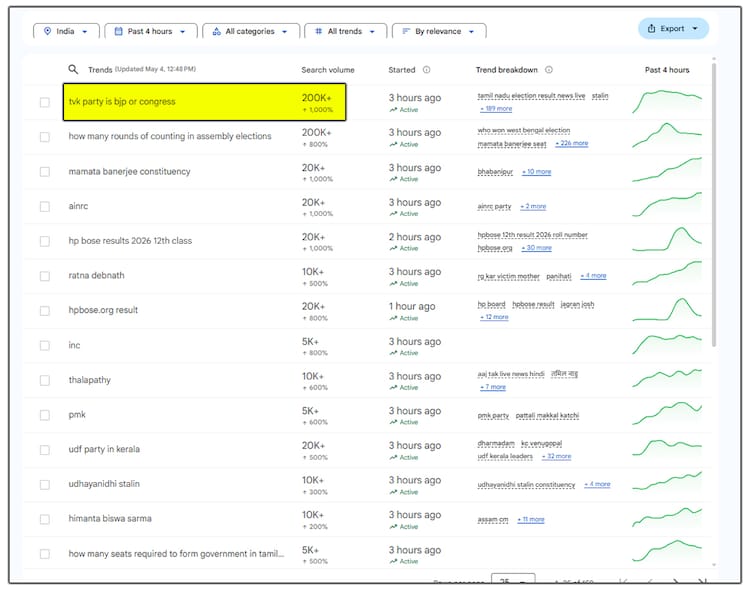The height and width of the screenshot is (590, 750).
Task: Select checkbox for tvk party is bjp or congress
Action: (x=44, y=102)
